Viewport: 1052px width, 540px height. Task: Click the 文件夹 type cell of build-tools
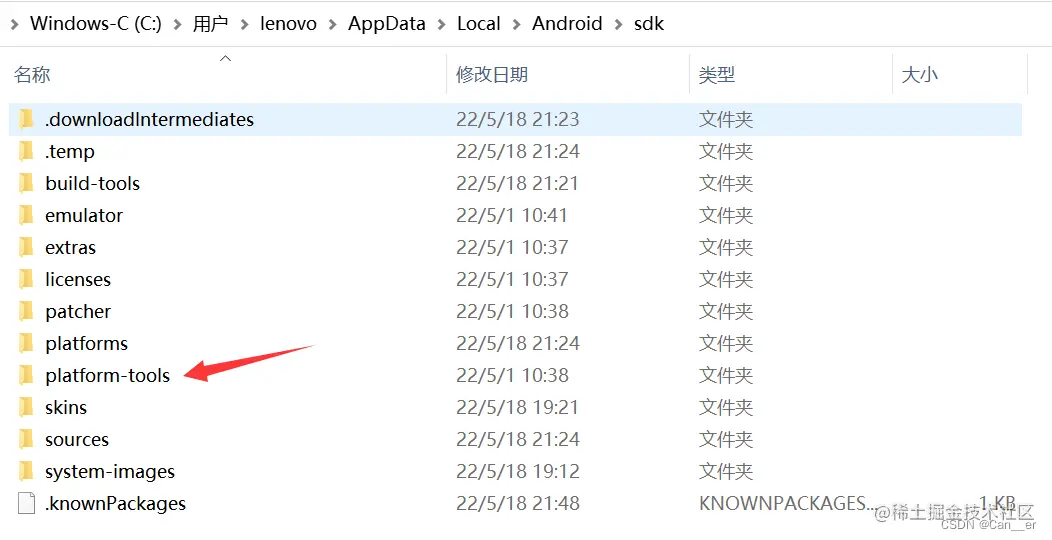click(x=726, y=183)
